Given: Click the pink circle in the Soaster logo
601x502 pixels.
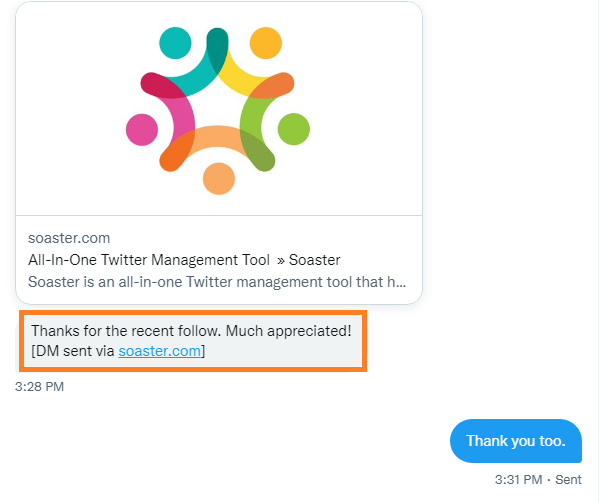Looking at the screenshot, I should [x=142, y=130].
